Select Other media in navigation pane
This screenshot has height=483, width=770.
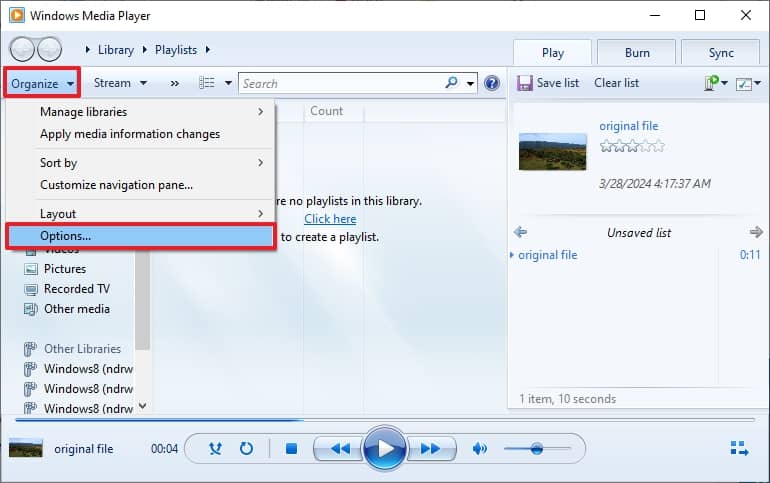tap(77, 309)
